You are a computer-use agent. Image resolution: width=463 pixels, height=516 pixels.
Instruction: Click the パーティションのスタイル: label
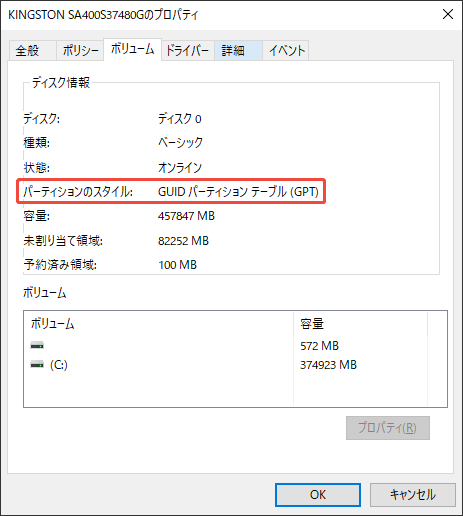click(78, 192)
